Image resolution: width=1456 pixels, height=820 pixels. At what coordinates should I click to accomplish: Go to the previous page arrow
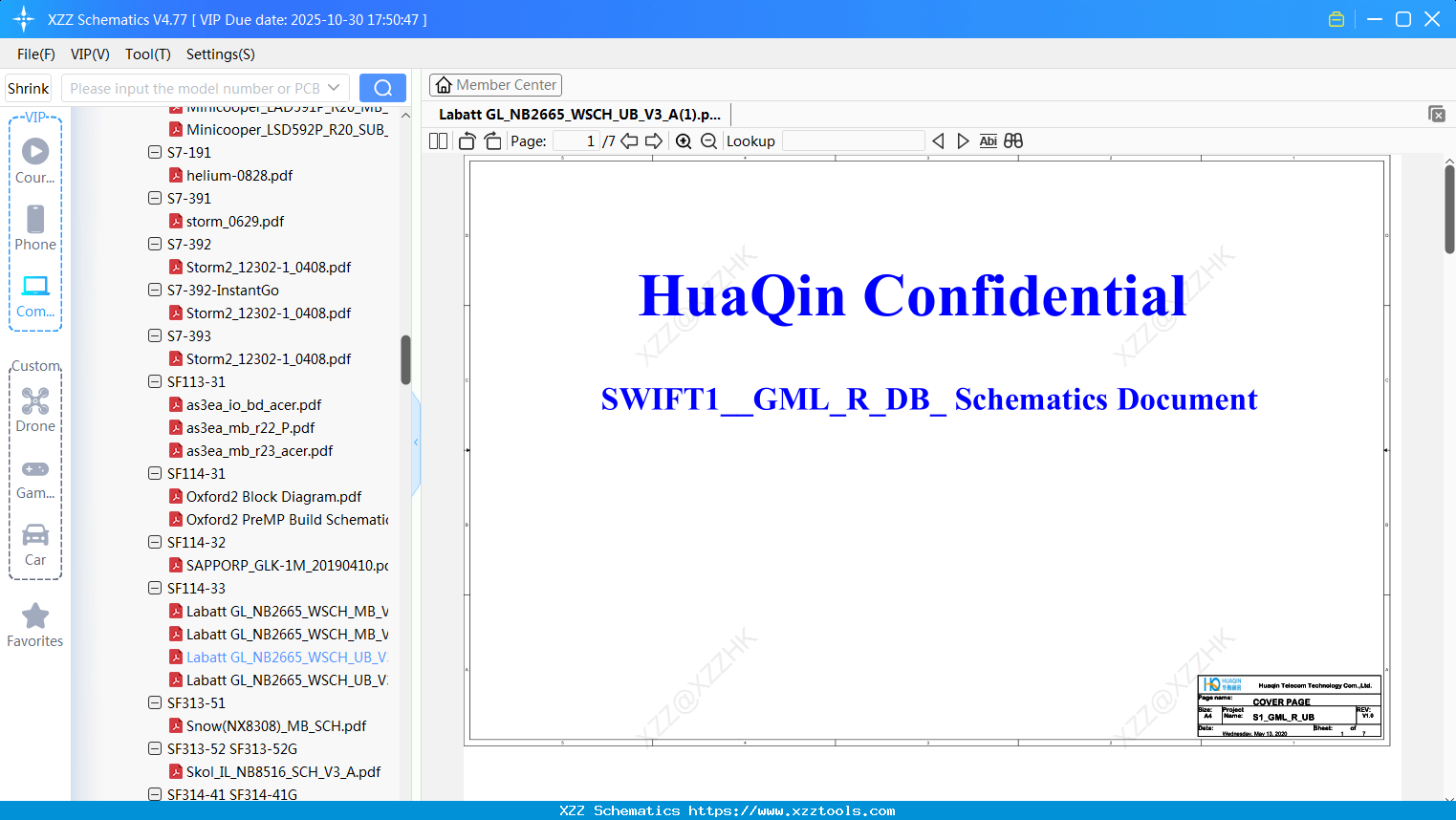[x=629, y=141]
